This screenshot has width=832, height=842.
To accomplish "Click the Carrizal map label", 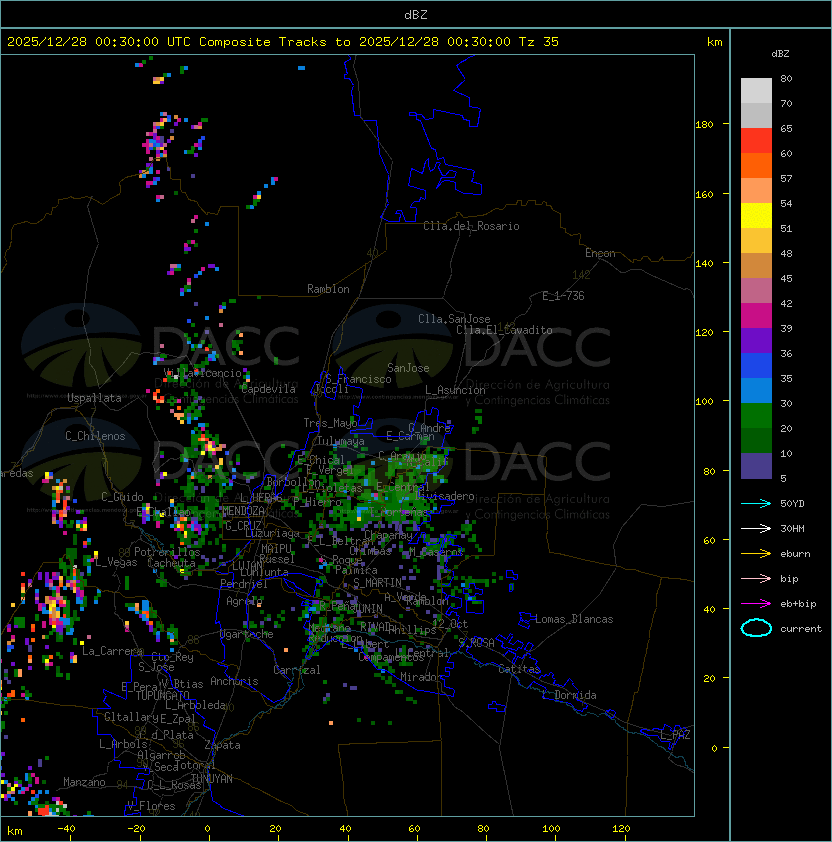I will (x=297, y=670).
